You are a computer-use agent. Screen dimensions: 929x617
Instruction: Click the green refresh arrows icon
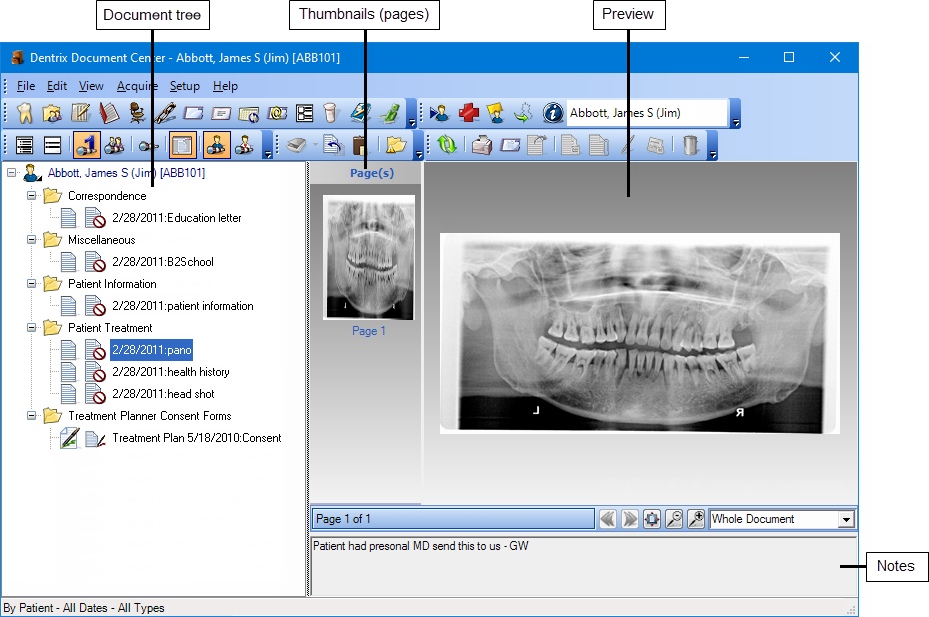coord(446,146)
